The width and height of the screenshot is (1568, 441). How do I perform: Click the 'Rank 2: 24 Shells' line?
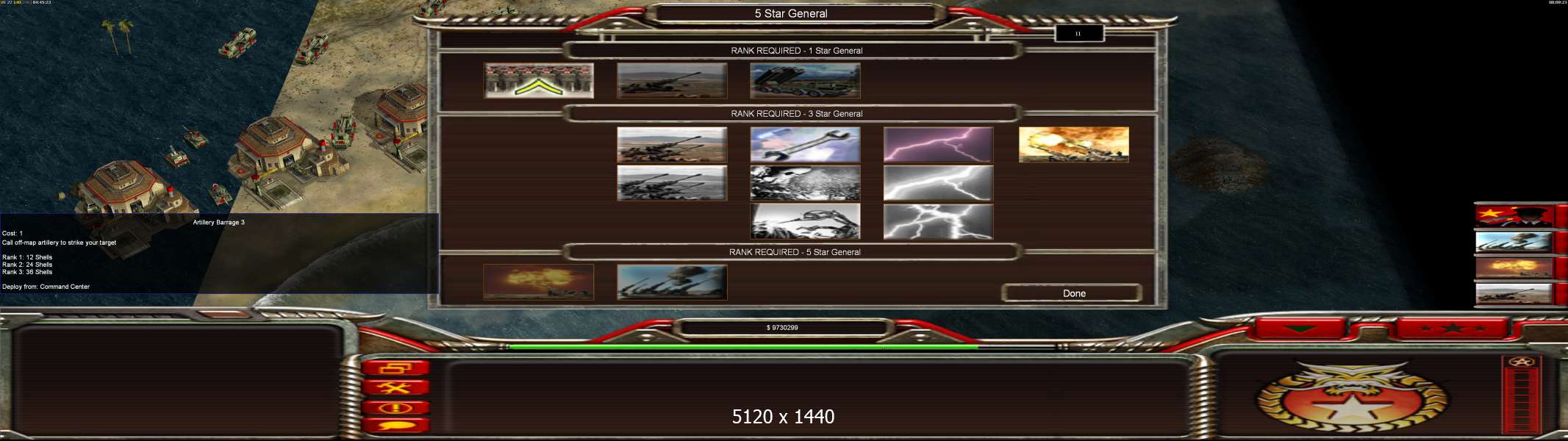(x=27, y=265)
